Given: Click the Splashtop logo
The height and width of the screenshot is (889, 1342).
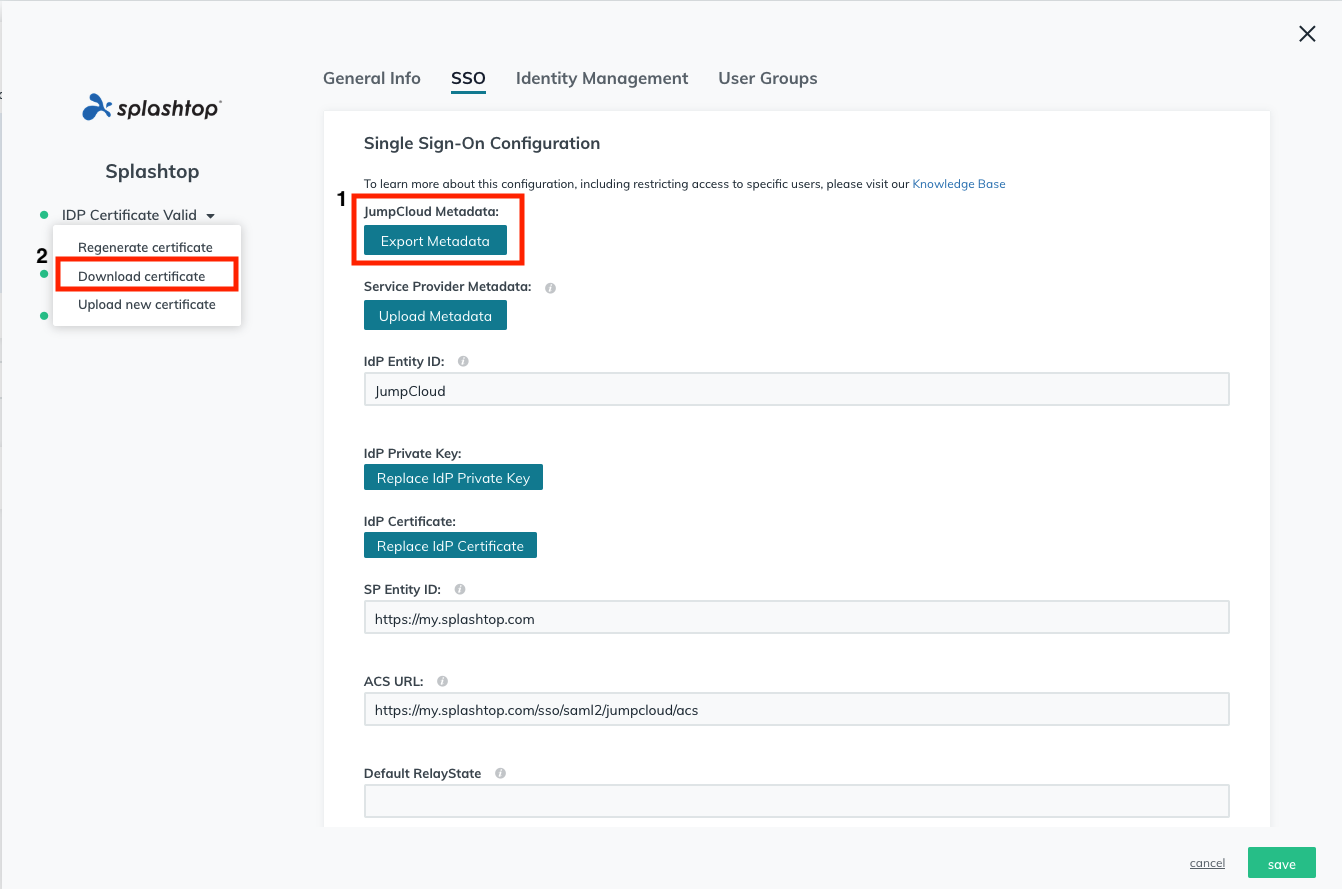Looking at the screenshot, I should 152,108.
